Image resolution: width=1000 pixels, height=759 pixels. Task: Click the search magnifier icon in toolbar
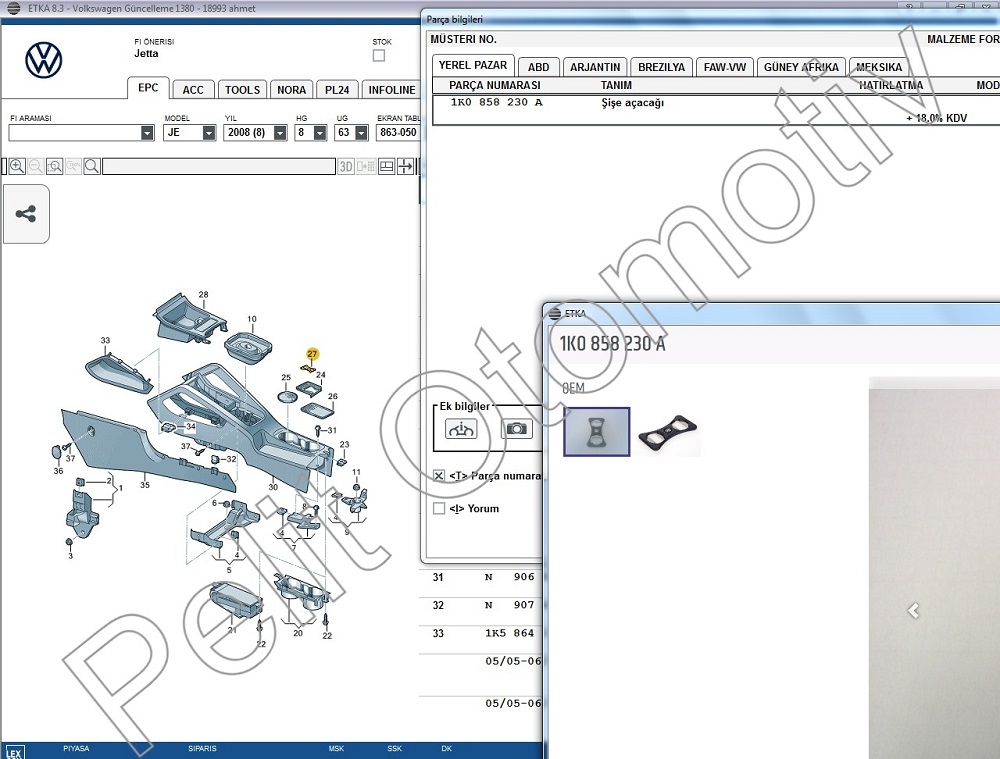coord(92,166)
